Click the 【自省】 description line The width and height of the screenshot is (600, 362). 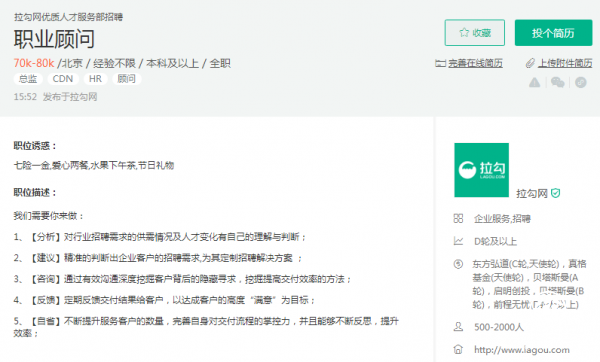coord(206,327)
